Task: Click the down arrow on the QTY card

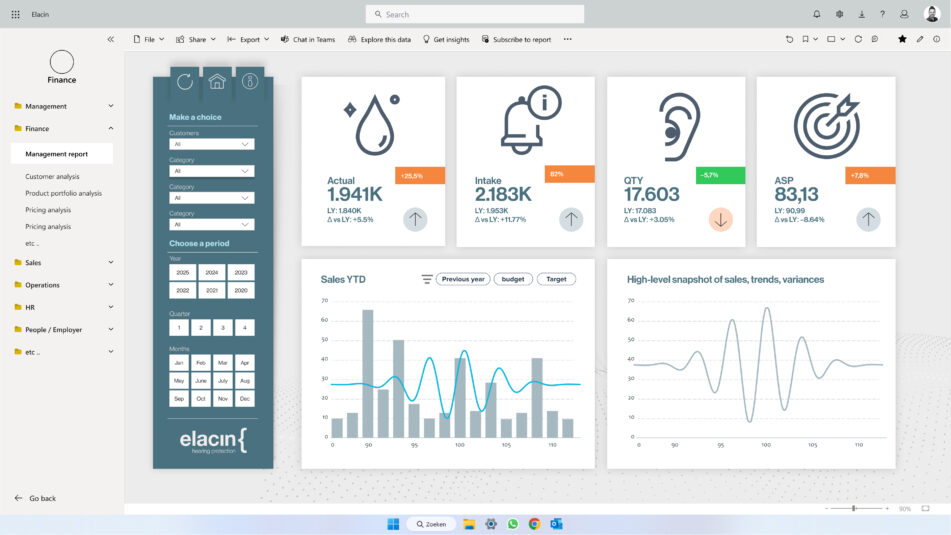Action: [721, 220]
